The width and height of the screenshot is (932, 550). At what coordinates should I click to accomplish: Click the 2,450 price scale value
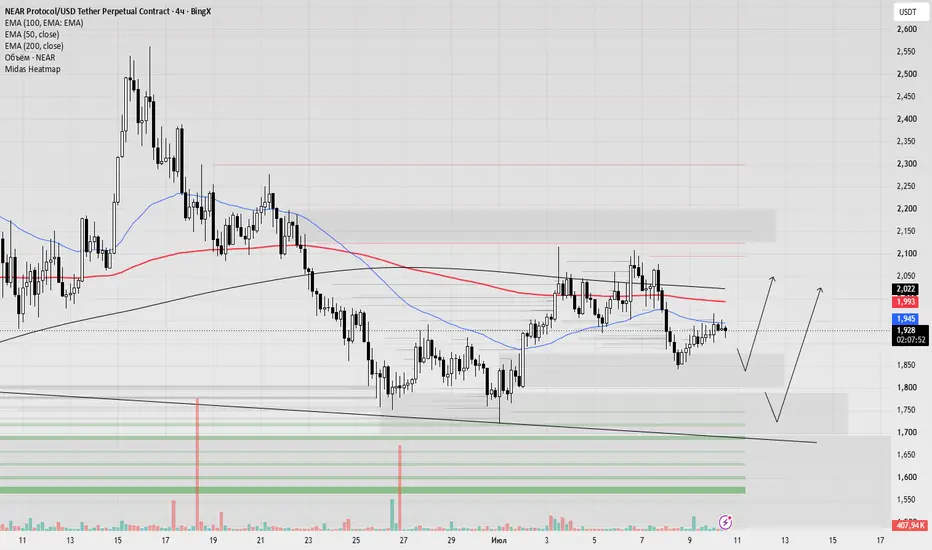click(906, 96)
